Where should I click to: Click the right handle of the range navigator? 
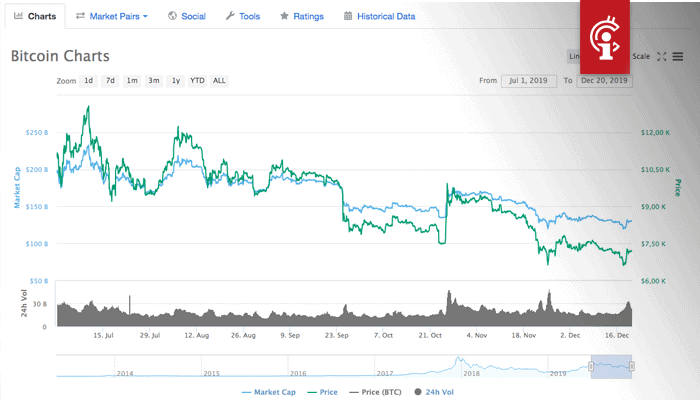[x=632, y=367]
